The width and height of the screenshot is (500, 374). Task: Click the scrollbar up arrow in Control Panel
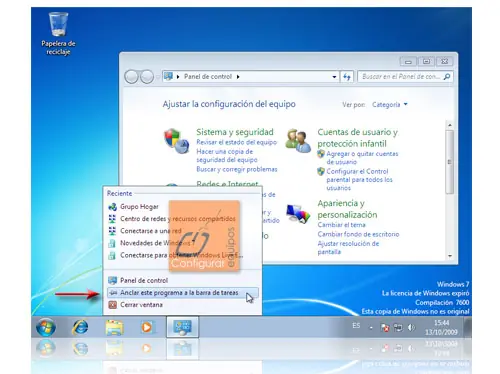pos(450,125)
